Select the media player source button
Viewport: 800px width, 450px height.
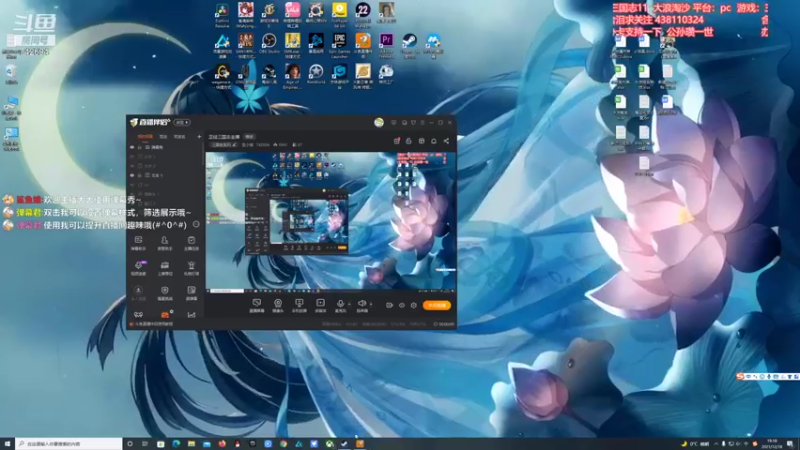click(320, 305)
